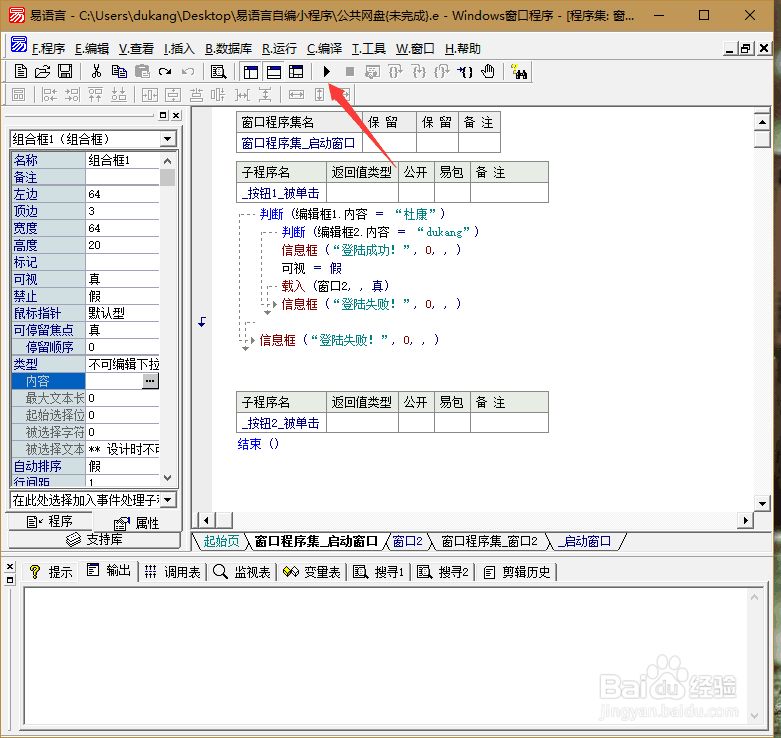Switch to the 变量表 tab
This screenshot has height=738, width=781.
click(311, 572)
